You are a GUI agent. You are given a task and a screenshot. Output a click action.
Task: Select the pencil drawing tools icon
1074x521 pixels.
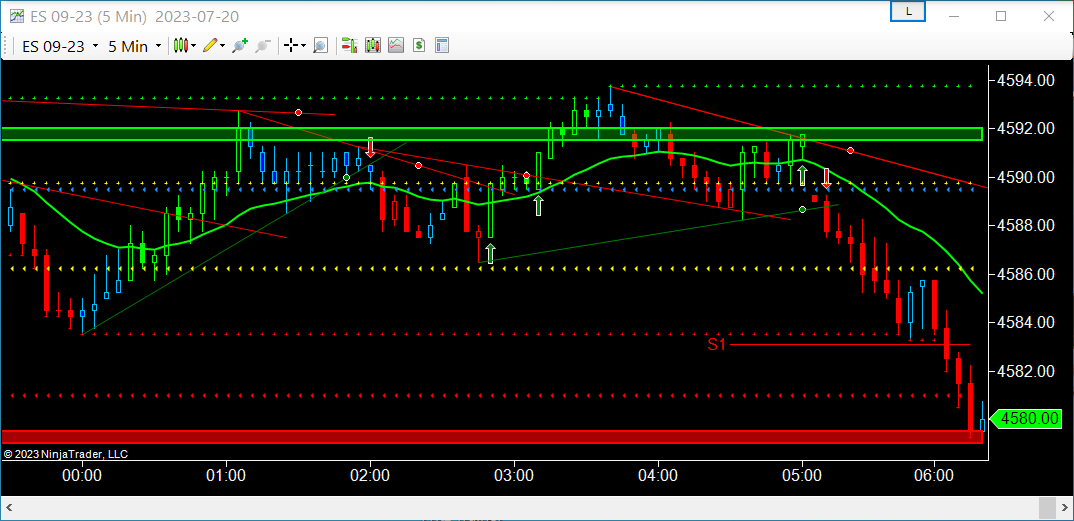point(210,46)
